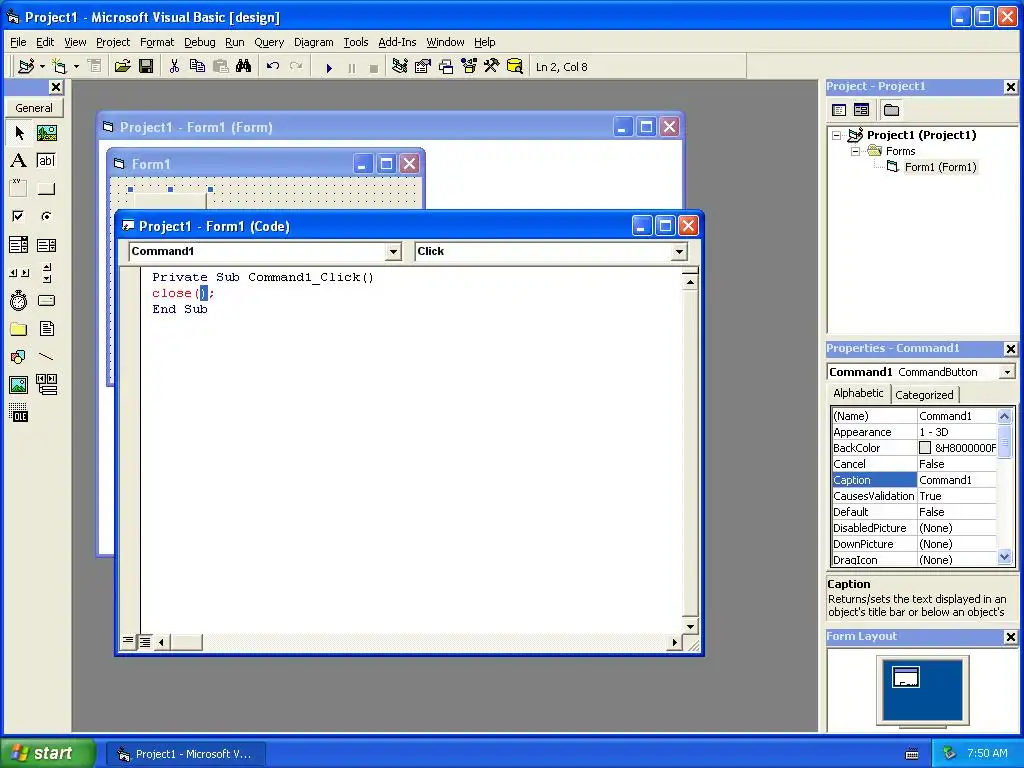The height and width of the screenshot is (768, 1024).
Task: Switch to the Alphabetic properties tab
Action: coord(858,393)
